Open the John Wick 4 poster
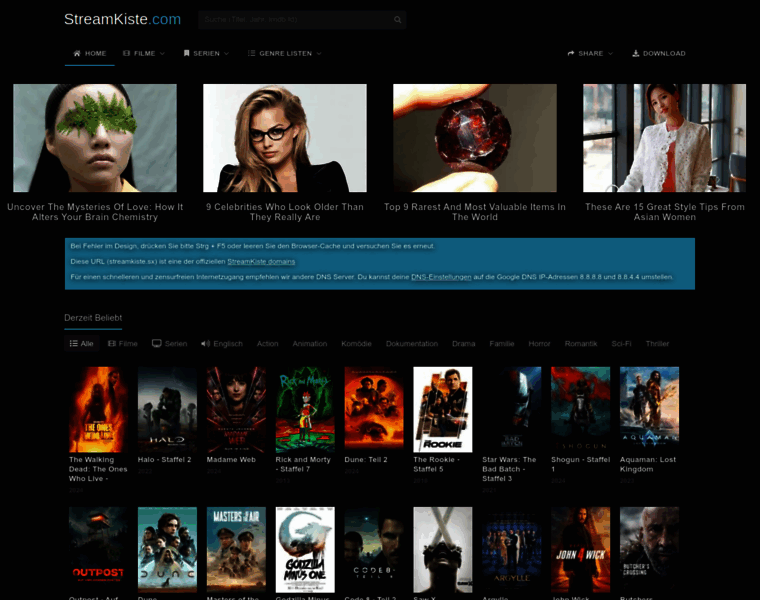Viewport: 760px width, 600px height. click(581, 550)
